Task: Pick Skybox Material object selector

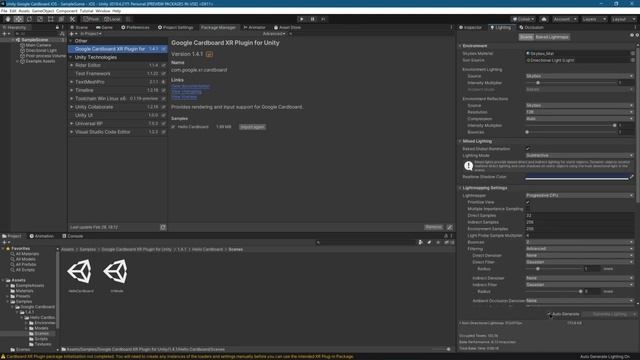Action: click(633, 53)
